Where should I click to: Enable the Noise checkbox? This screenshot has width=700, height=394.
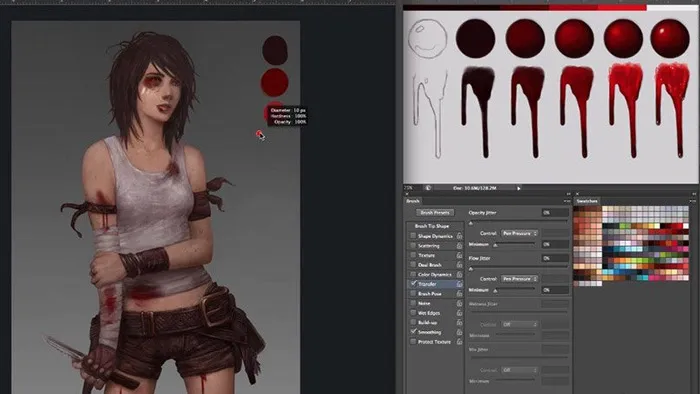pyautogui.click(x=413, y=303)
